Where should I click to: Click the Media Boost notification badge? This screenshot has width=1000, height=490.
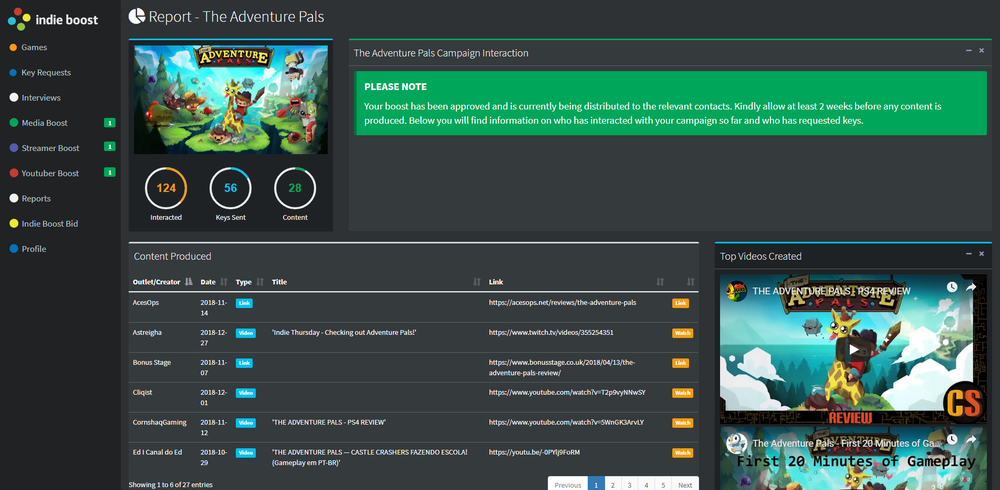110,122
